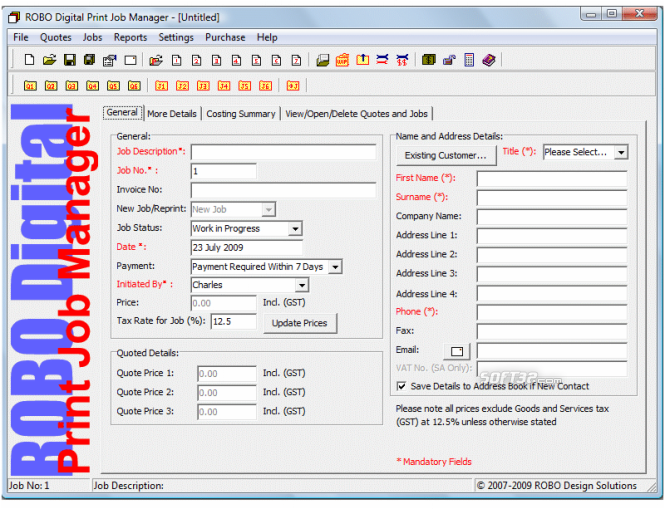Click the blue and red wrenches icon
The width and height of the screenshot is (665, 509).
point(382,60)
